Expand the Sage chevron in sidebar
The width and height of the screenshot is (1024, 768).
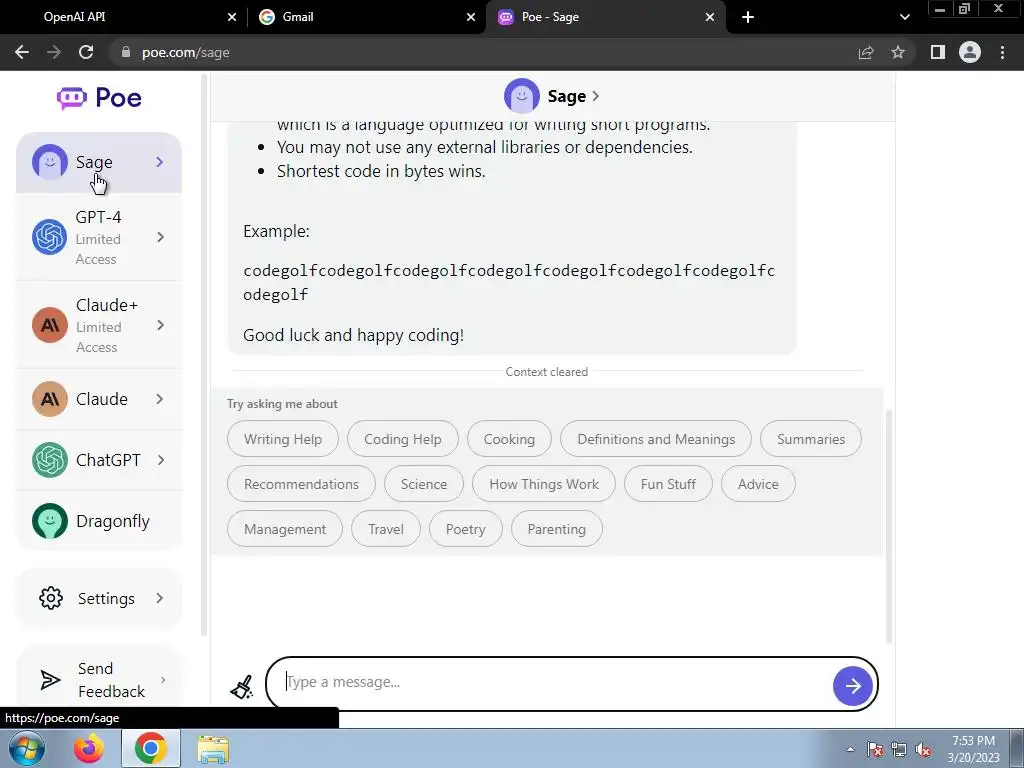[160, 162]
